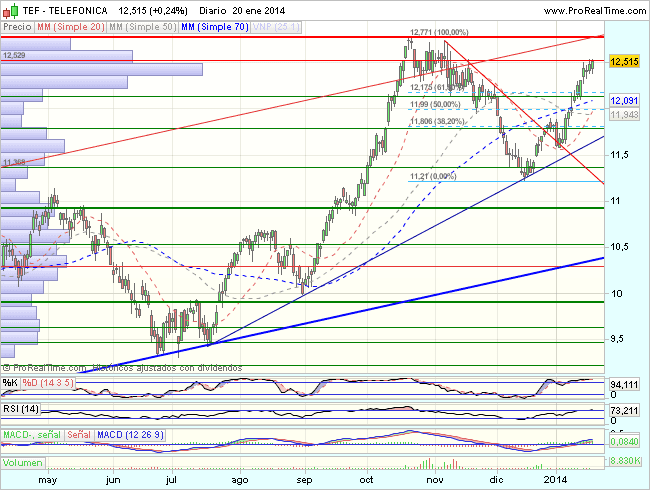Select the yellow 12,515 current price tag
The width and height of the screenshot is (650, 490).
coord(625,62)
